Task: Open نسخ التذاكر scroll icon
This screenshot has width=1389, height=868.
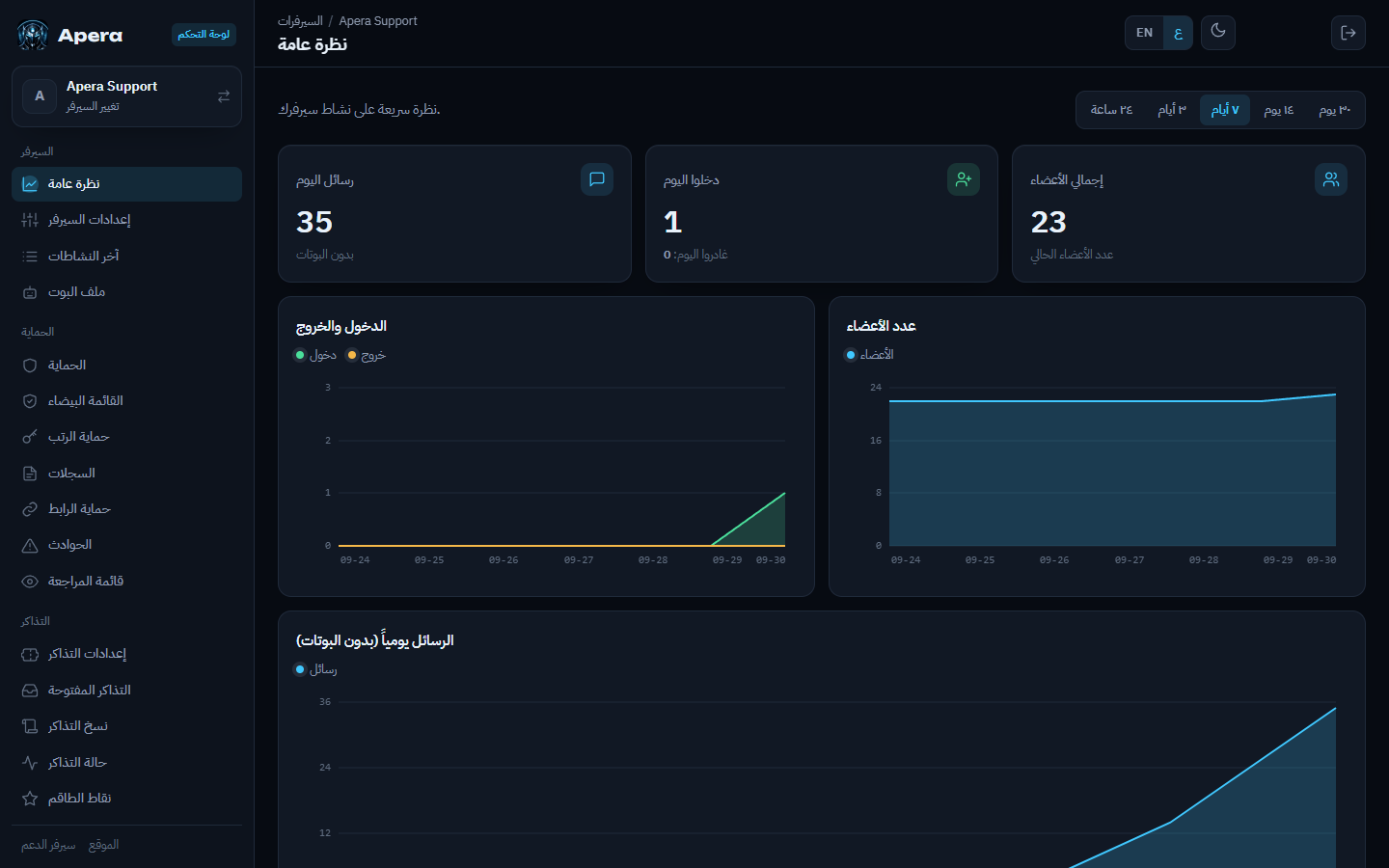Action: (x=30, y=726)
